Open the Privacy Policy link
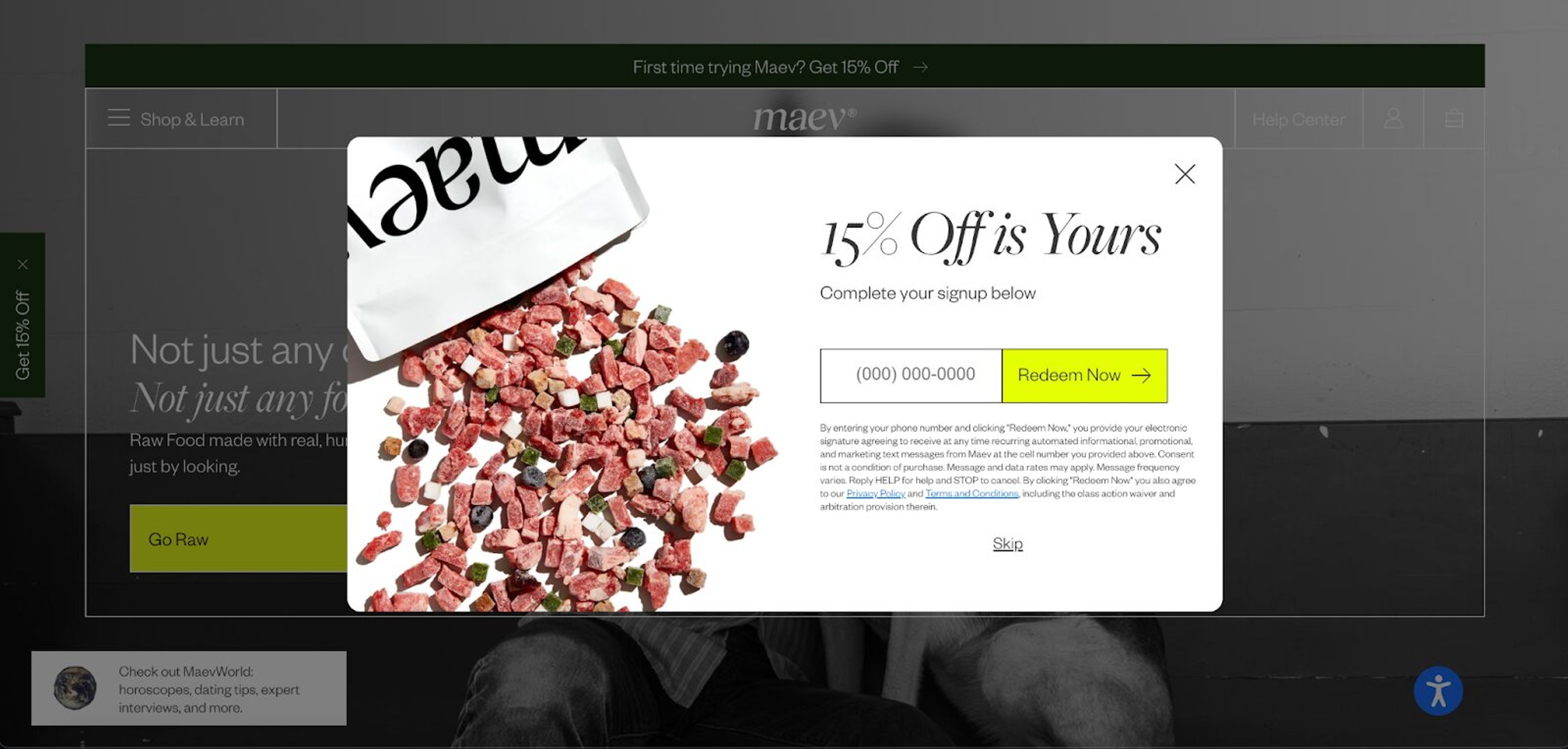1568x749 pixels. [x=875, y=493]
